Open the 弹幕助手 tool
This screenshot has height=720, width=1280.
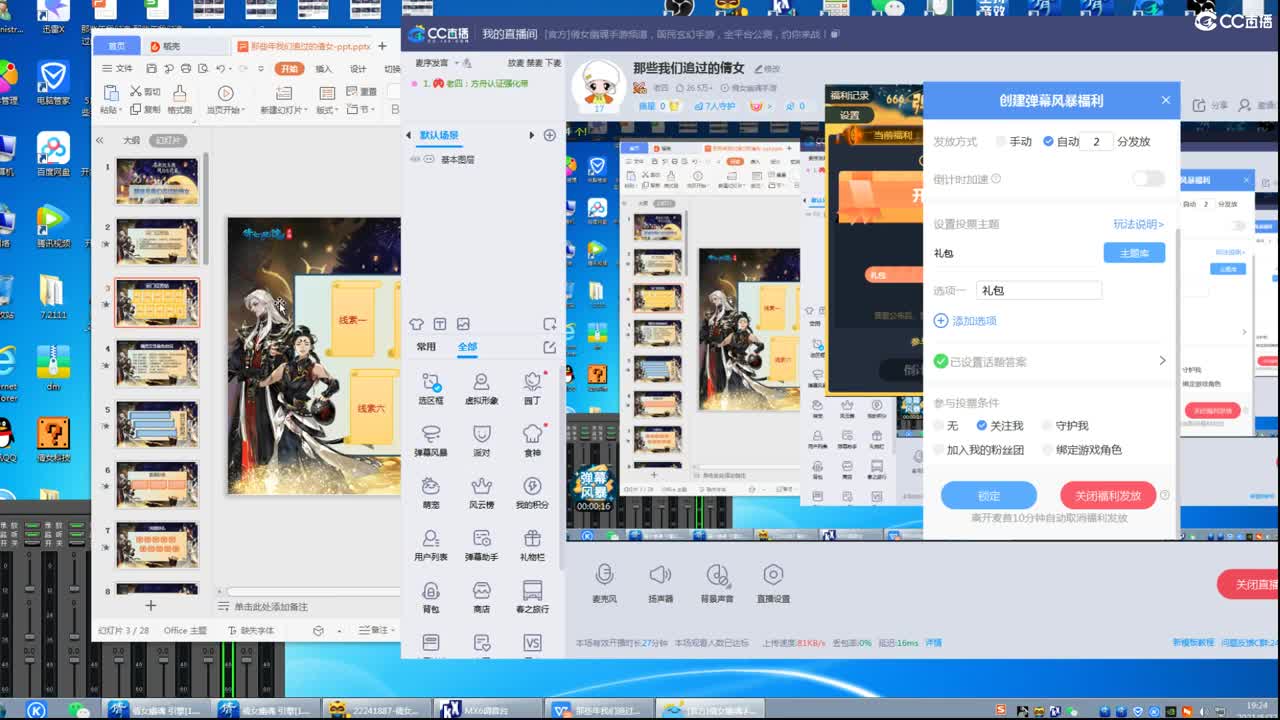[482, 544]
